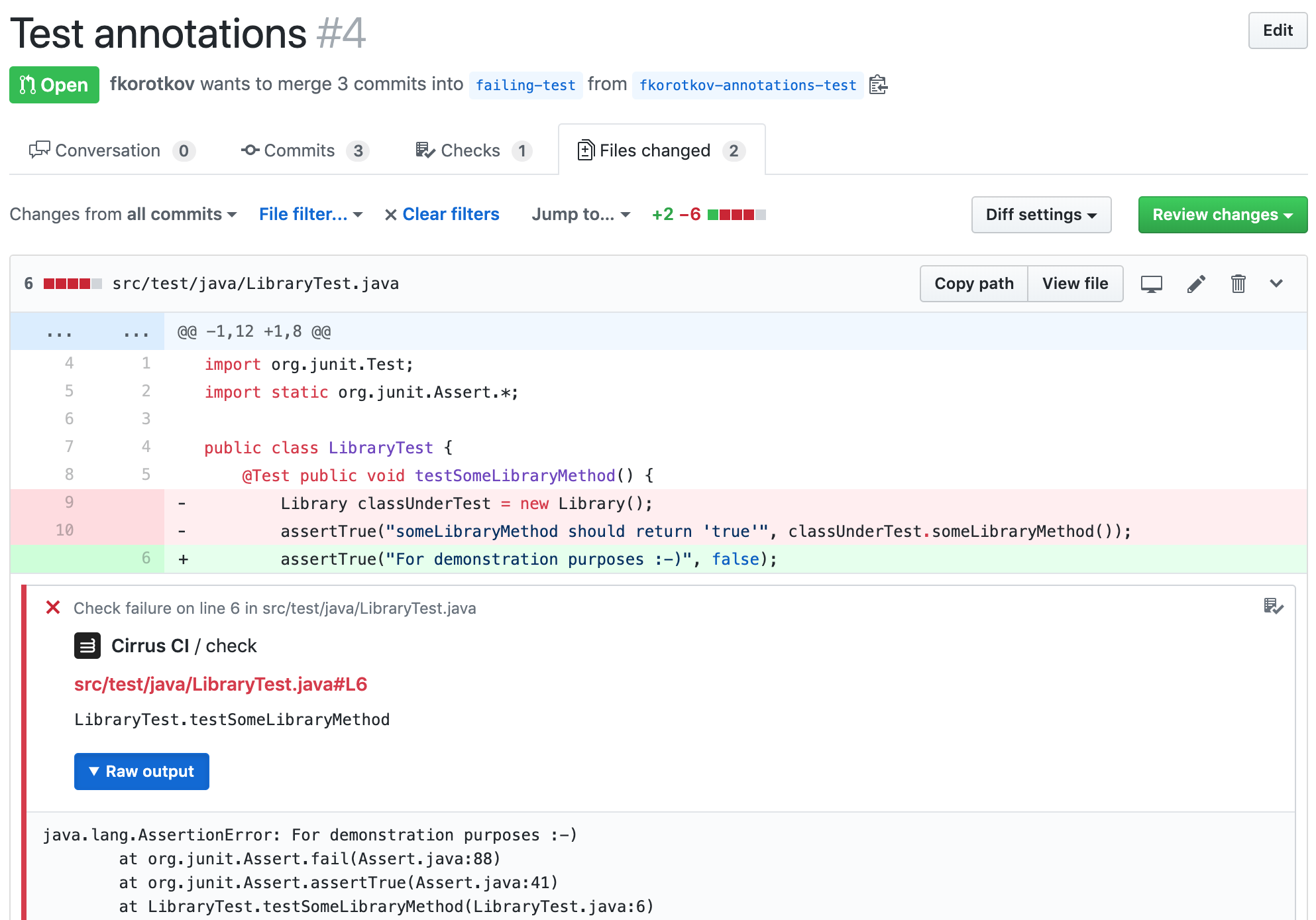Image resolution: width=1316 pixels, height=920 pixels.
Task: Toggle the Raw output disclosure button
Action: (142, 772)
